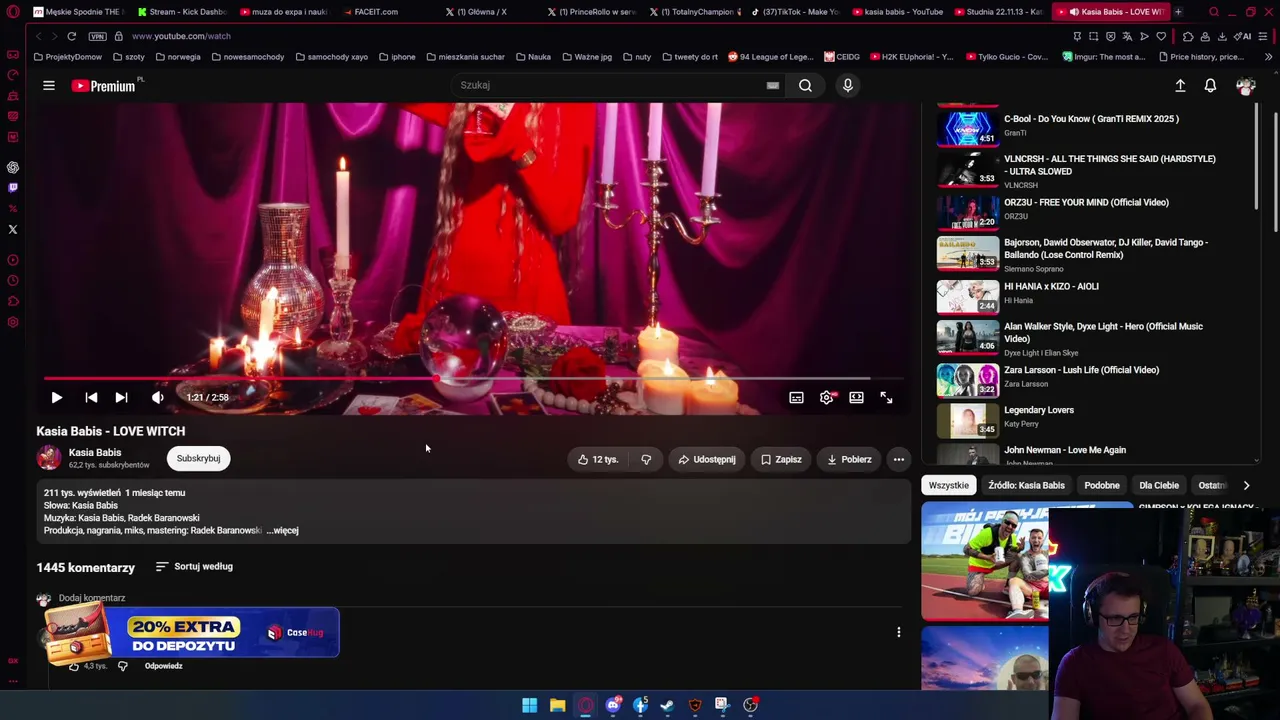
Task: Click the search magnifier button
Action: coord(805,85)
